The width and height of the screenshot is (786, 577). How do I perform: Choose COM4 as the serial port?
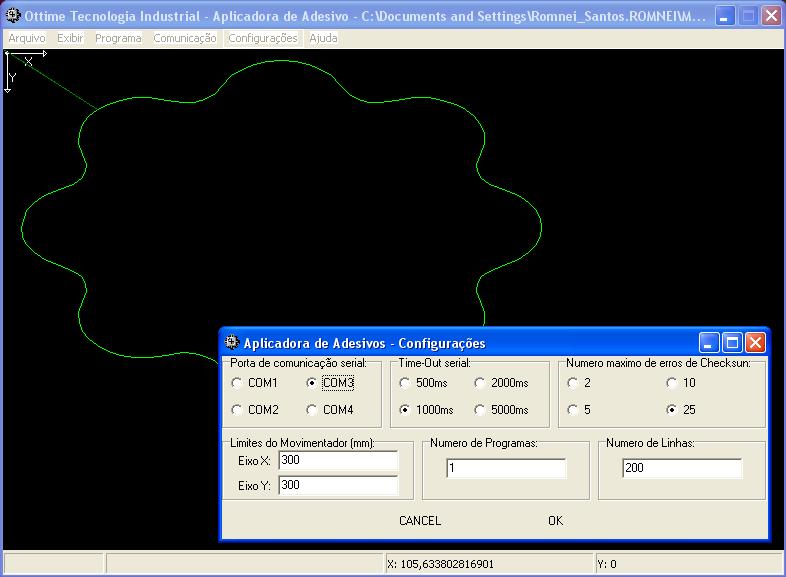tap(312, 410)
